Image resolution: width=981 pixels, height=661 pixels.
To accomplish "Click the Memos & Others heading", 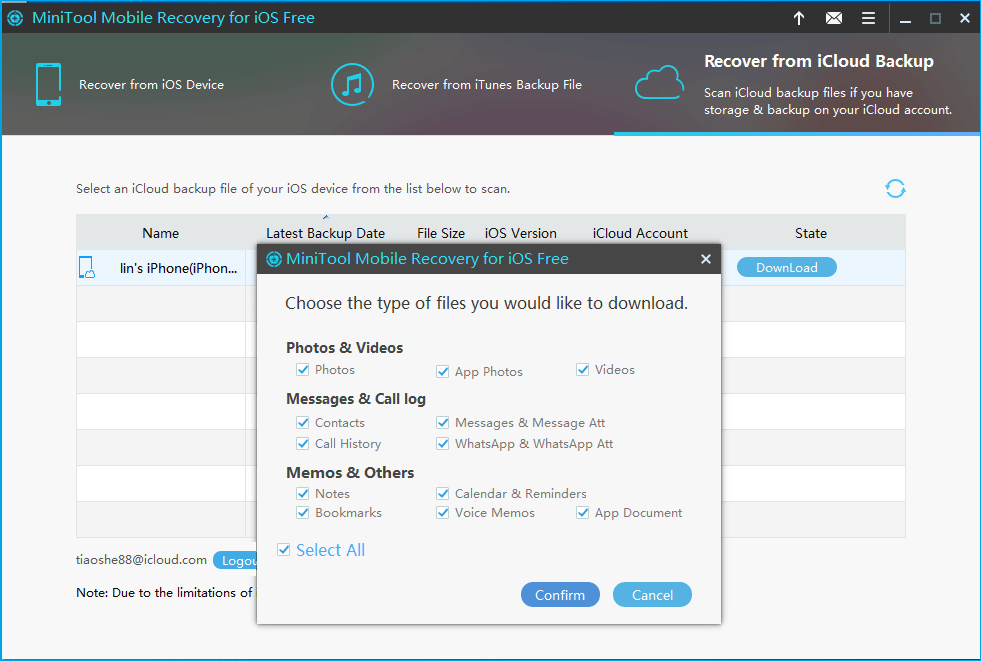I will (350, 473).
